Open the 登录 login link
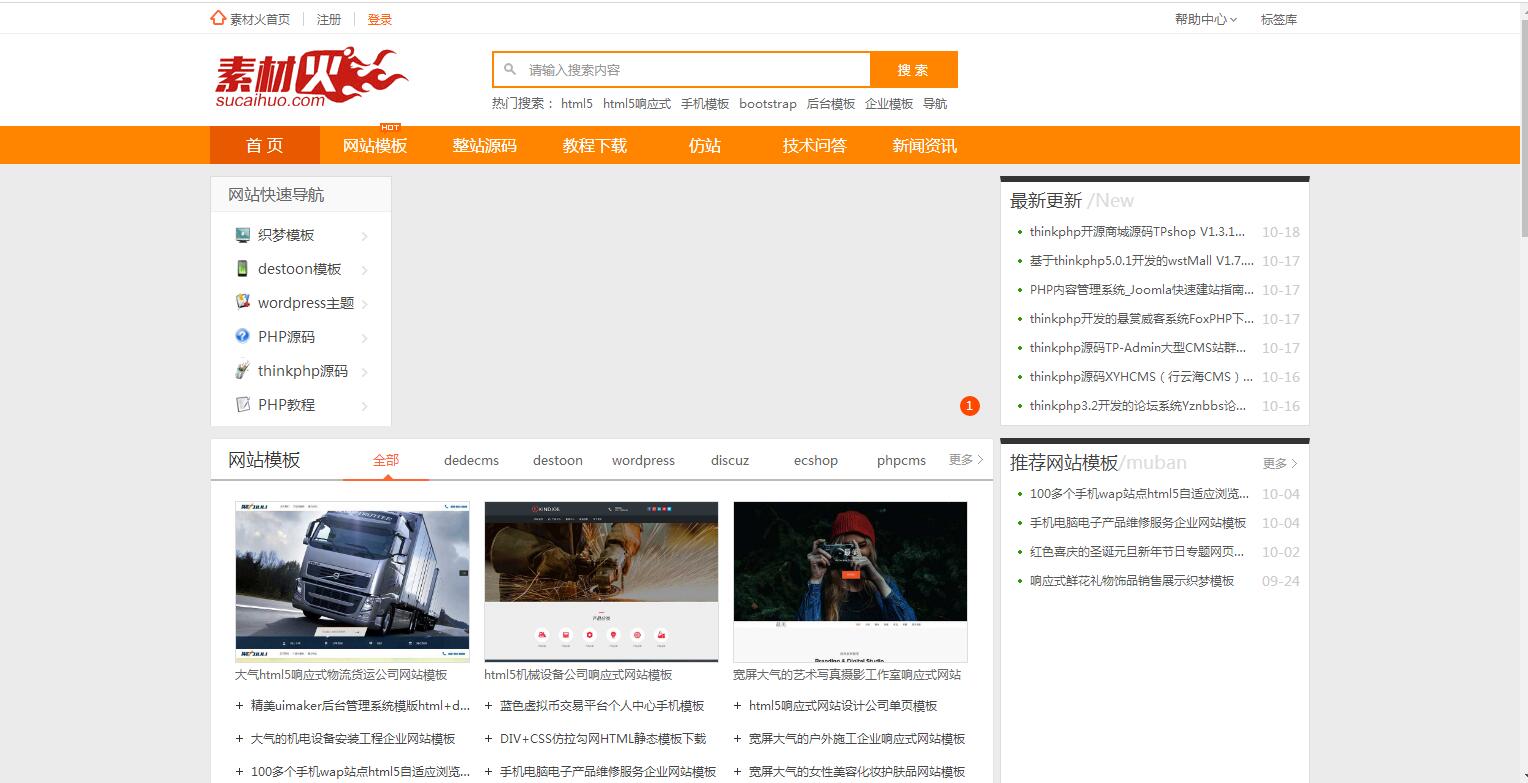 tap(380, 18)
